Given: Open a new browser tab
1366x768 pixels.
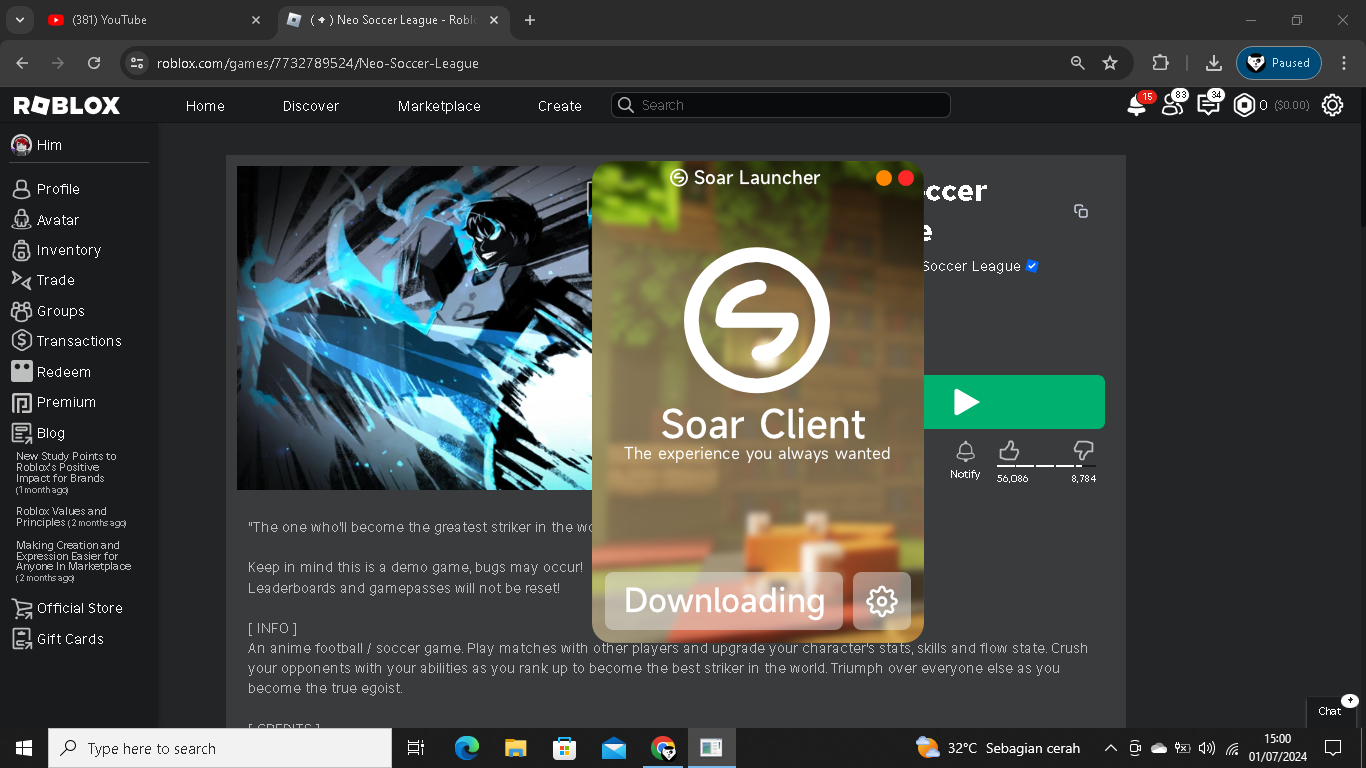Looking at the screenshot, I should [530, 20].
